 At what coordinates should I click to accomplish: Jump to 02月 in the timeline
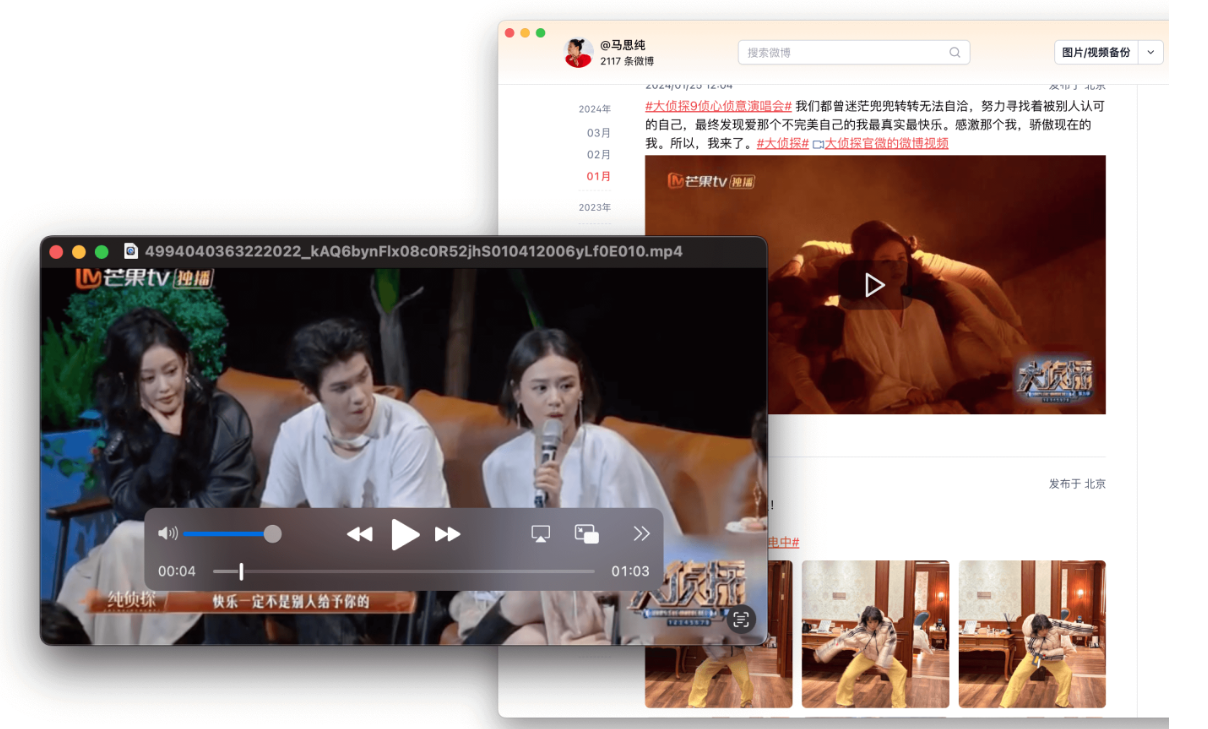599,155
